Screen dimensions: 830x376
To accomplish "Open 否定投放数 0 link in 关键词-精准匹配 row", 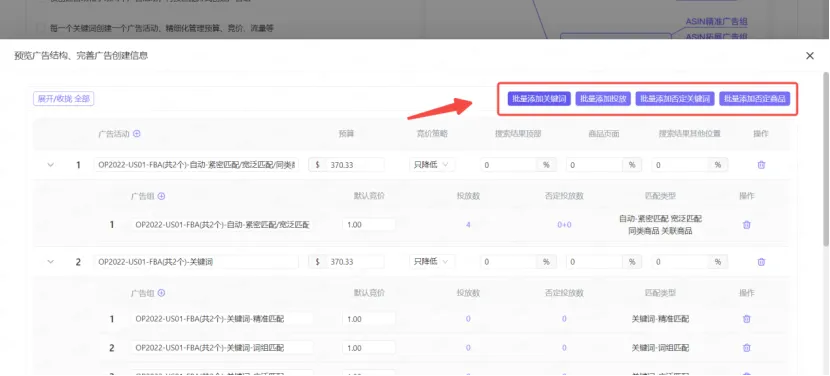I will [x=564, y=319].
